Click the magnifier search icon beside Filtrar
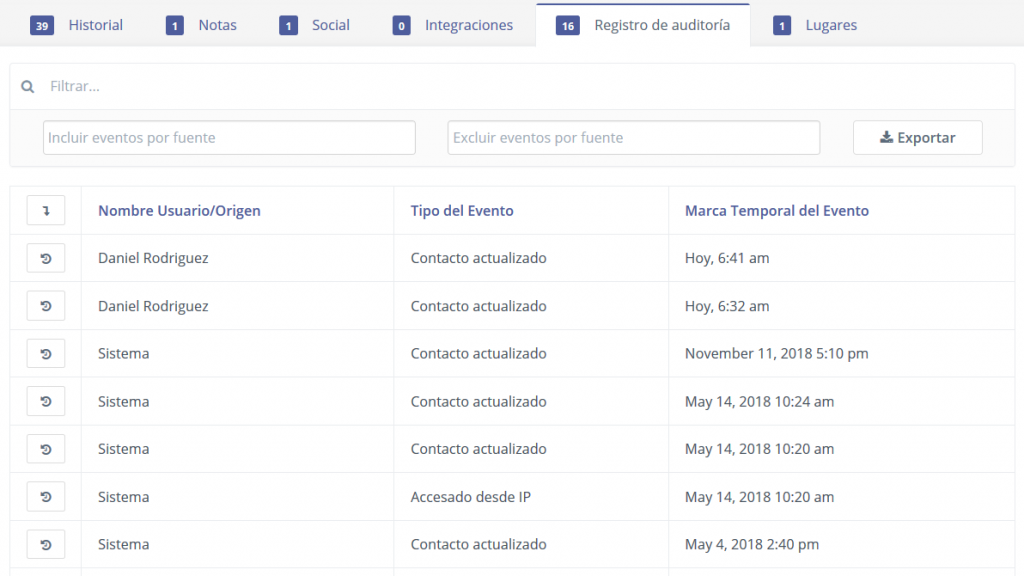 point(28,87)
